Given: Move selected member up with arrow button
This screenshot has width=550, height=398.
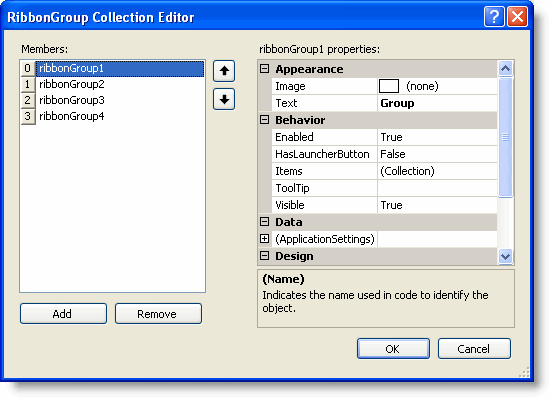Looking at the screenshot, I should click(224, 71).
